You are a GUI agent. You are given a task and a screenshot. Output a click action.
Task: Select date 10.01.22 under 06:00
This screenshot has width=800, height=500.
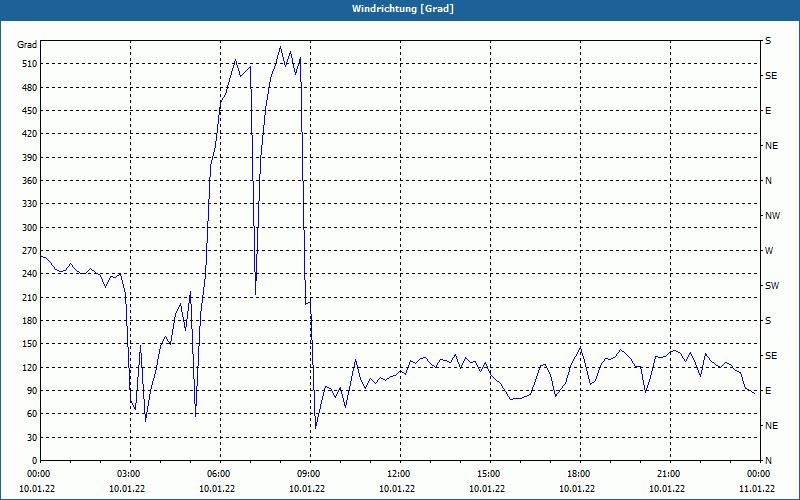217,489
